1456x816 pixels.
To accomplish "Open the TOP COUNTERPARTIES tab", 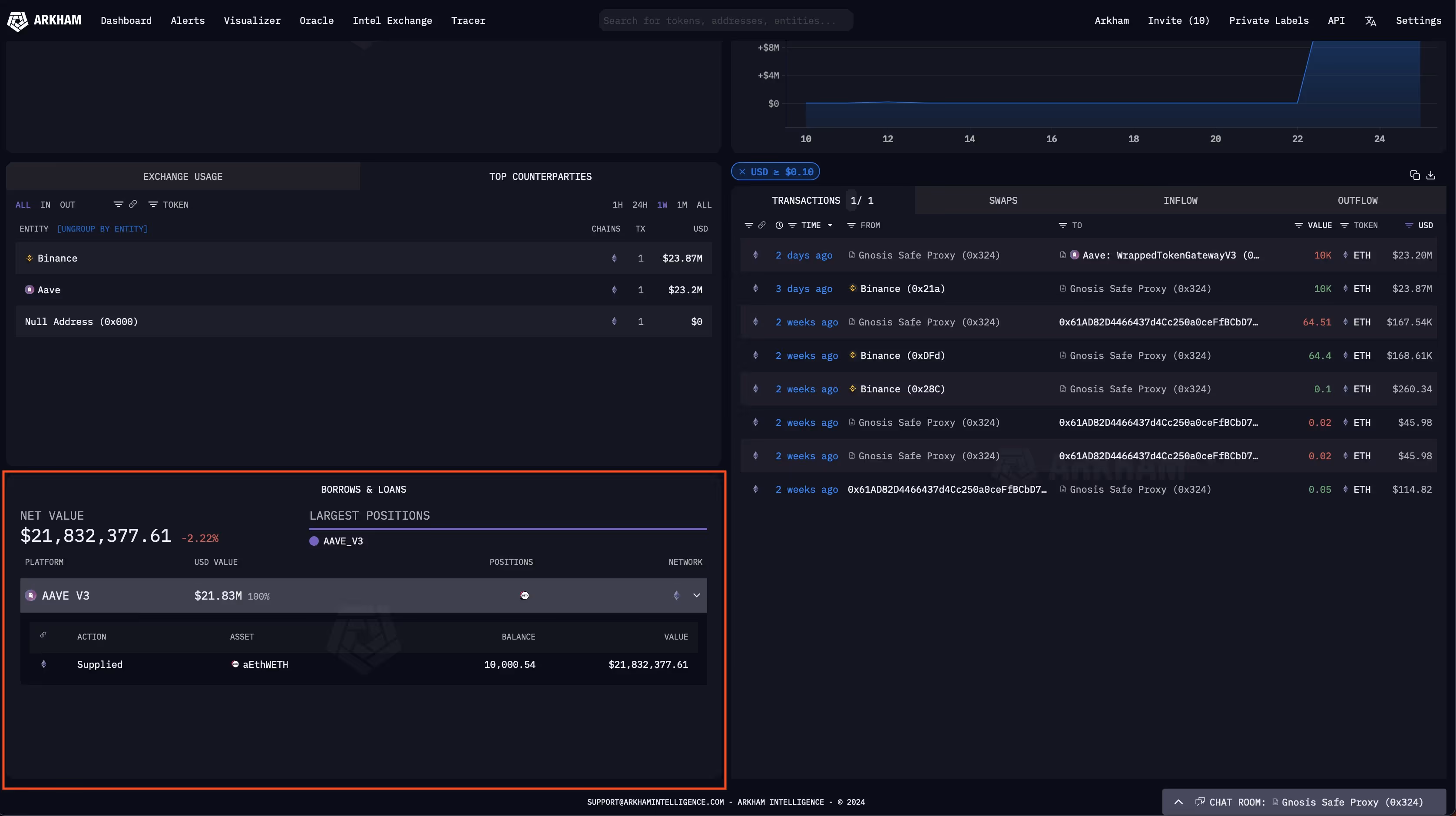I will 540,176.
